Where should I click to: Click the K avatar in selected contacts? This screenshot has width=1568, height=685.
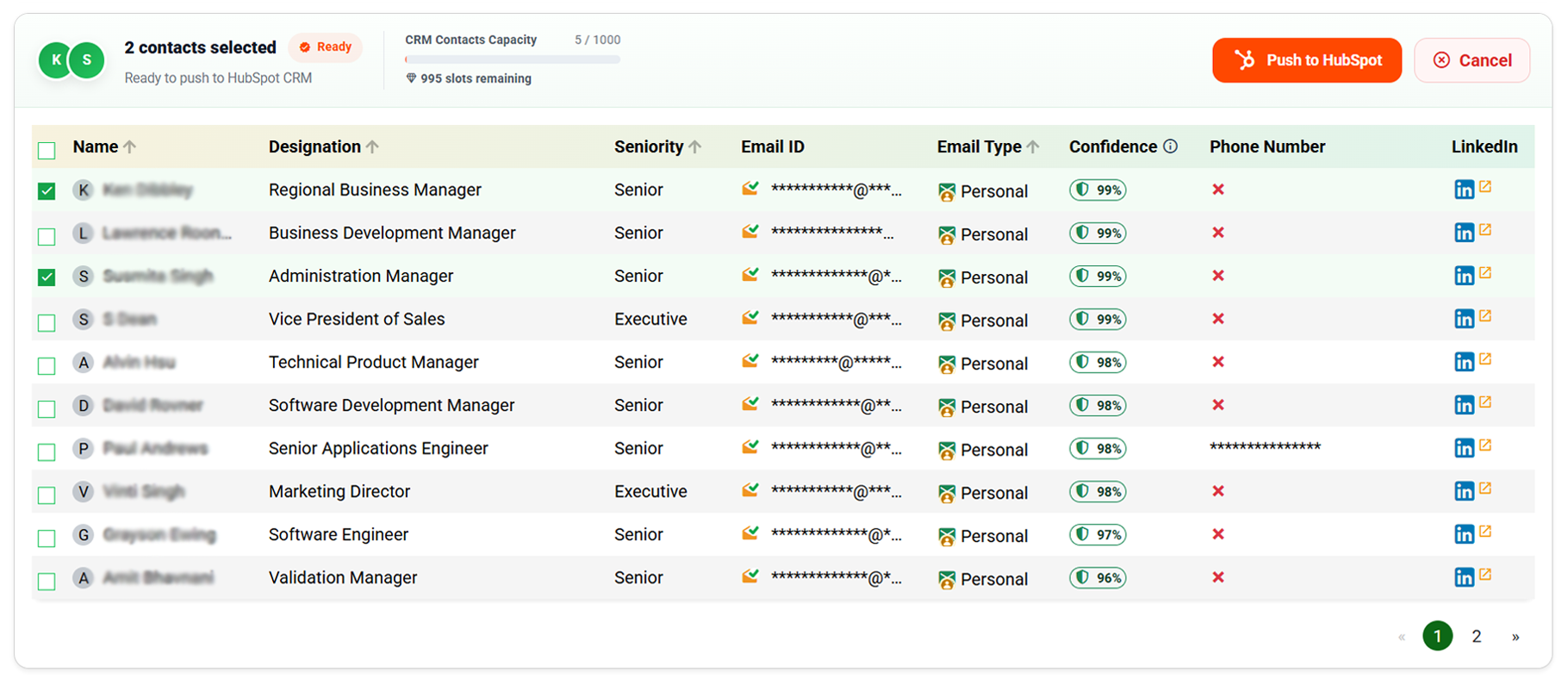click(56, 60)
